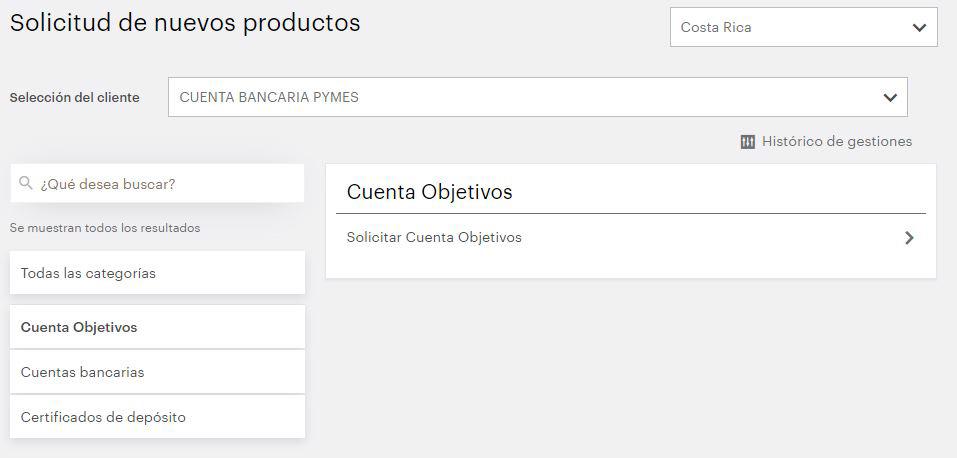This screenshot has height=458, width=957.
Task: Click the Se muestran todos los resultados text
Action: [105, 228]
